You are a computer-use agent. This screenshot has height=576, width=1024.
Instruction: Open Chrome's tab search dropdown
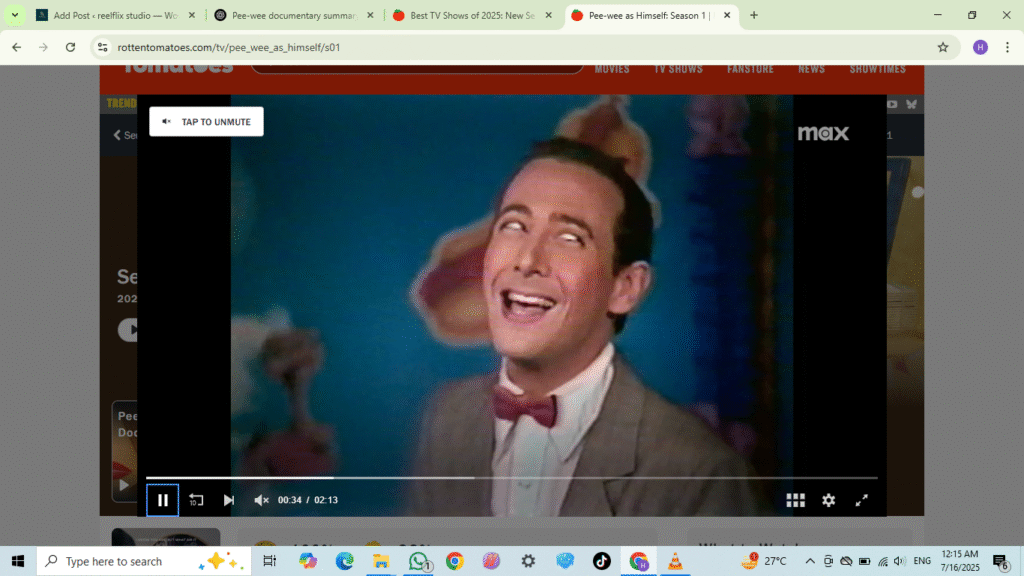click(15, 15)
